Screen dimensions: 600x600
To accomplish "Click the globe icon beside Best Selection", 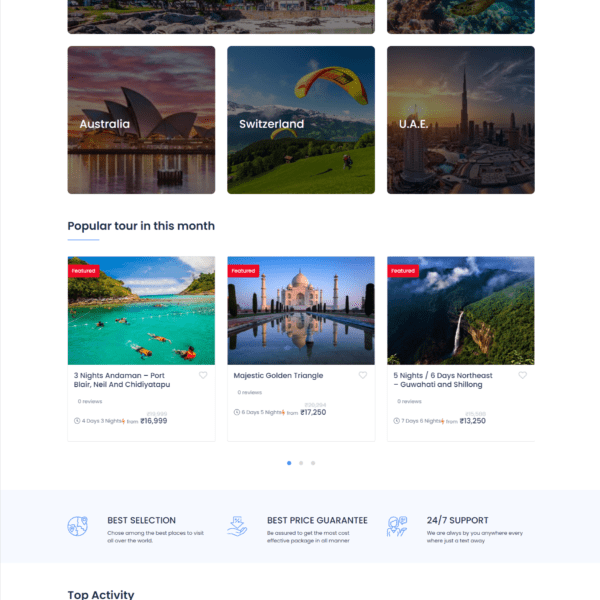I will tap(78, 526).
